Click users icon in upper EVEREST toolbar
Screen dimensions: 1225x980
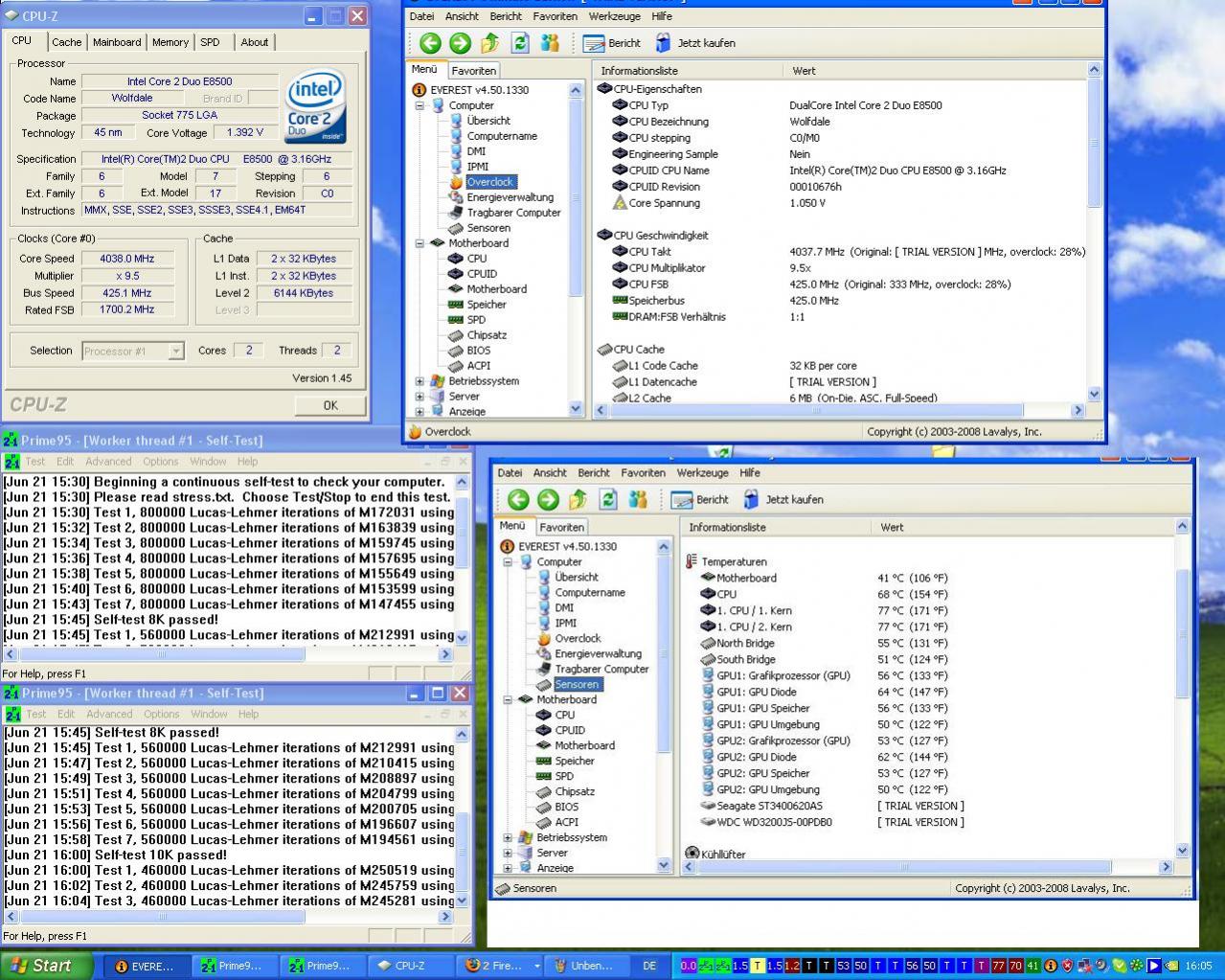(x=550, y=43)
